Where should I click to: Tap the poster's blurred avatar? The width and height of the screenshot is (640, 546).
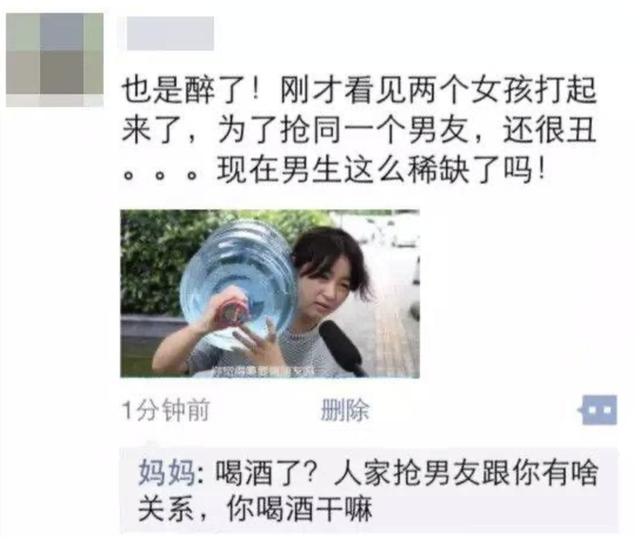pos(55,60)
